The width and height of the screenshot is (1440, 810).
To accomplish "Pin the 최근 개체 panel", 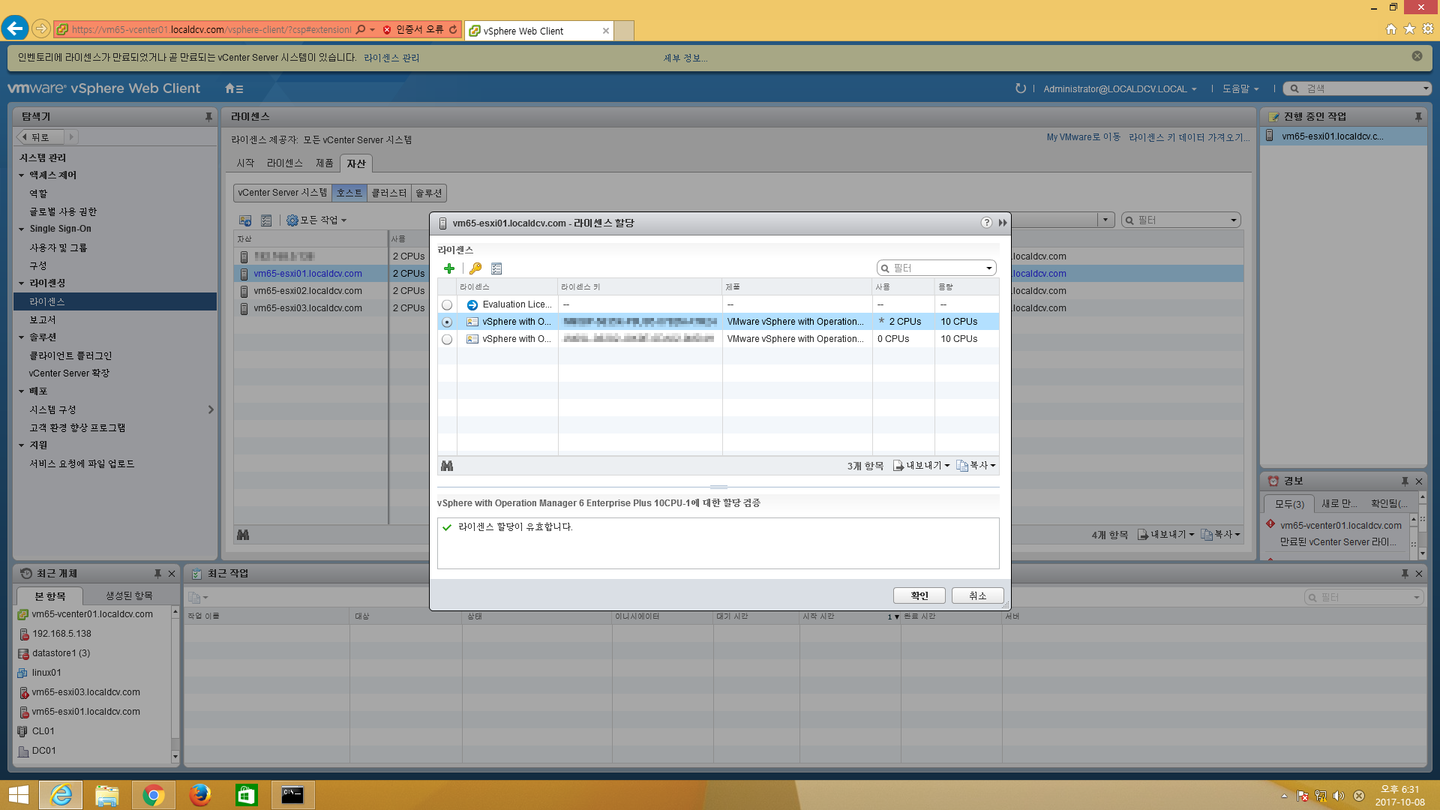I will point(157,573).
